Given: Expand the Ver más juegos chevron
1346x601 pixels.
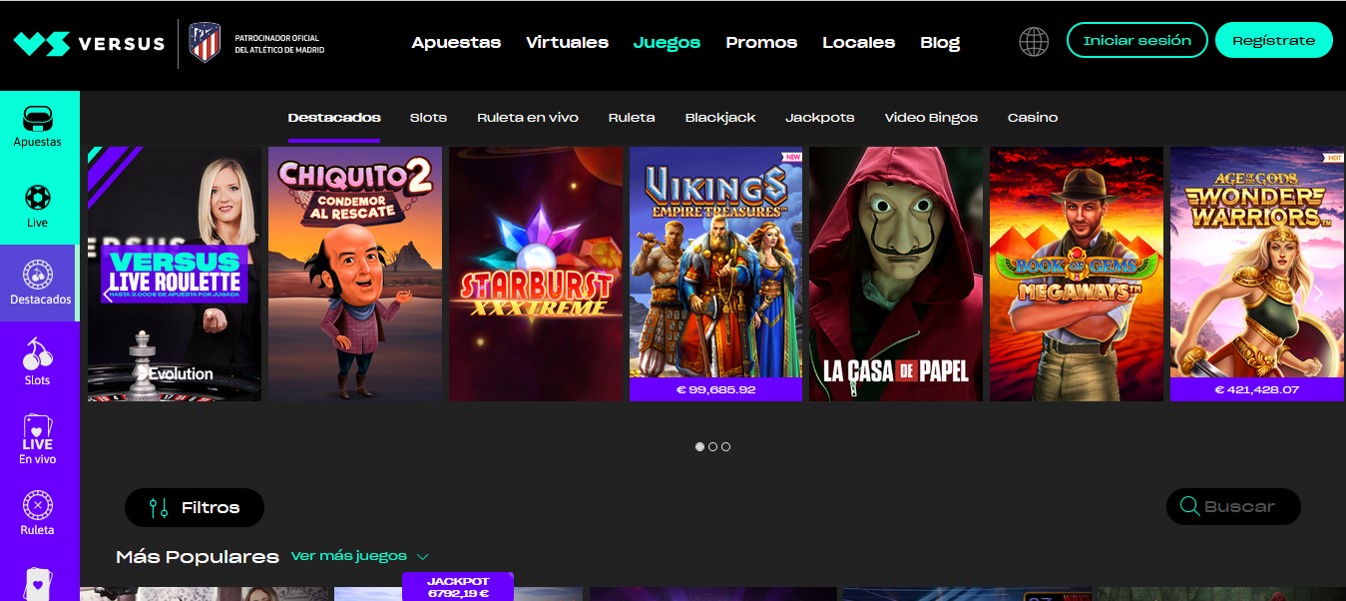Looking at the screenshot, I should (x=422, y=556).
